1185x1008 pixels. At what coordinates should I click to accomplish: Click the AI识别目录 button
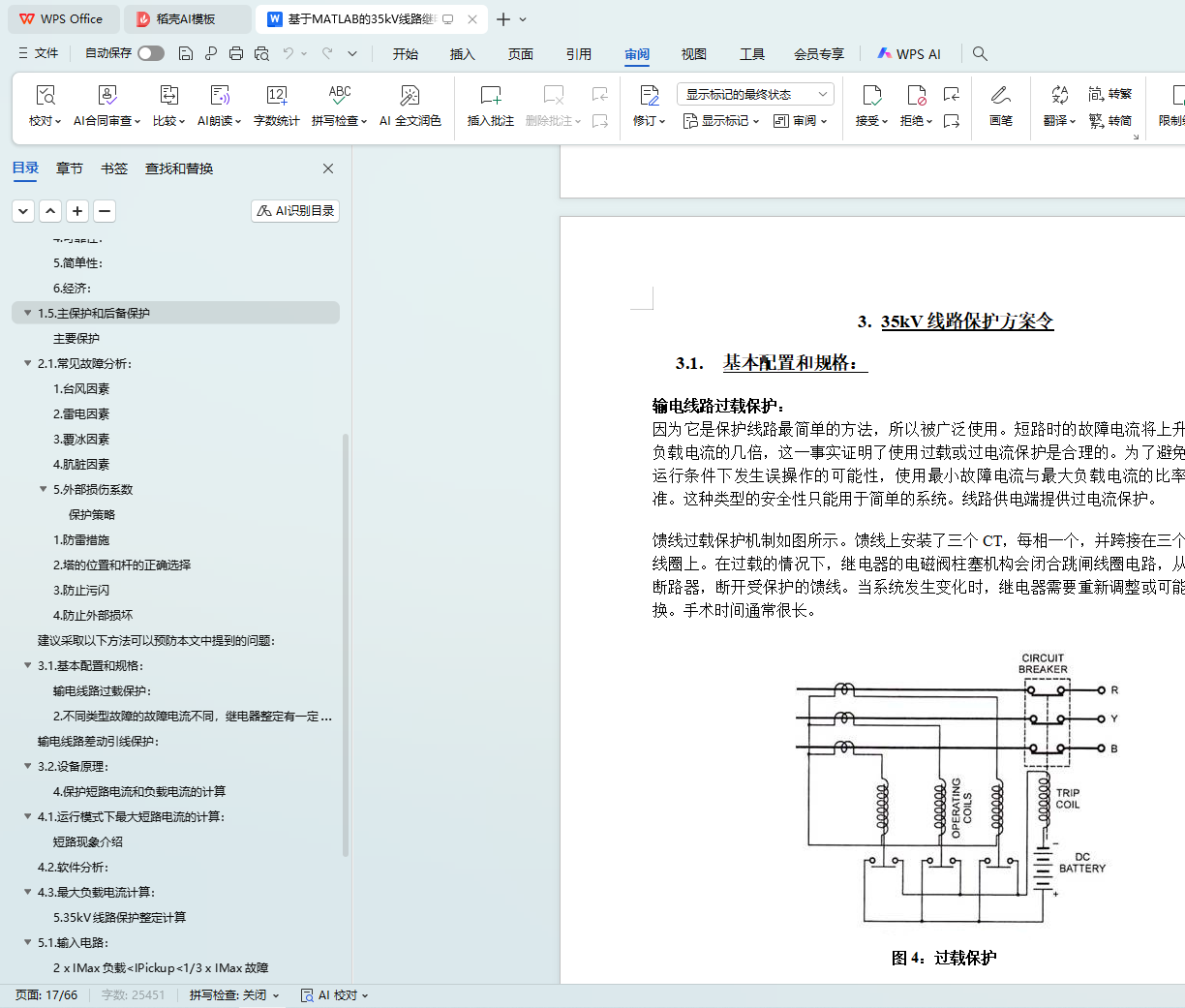point(295,211)
